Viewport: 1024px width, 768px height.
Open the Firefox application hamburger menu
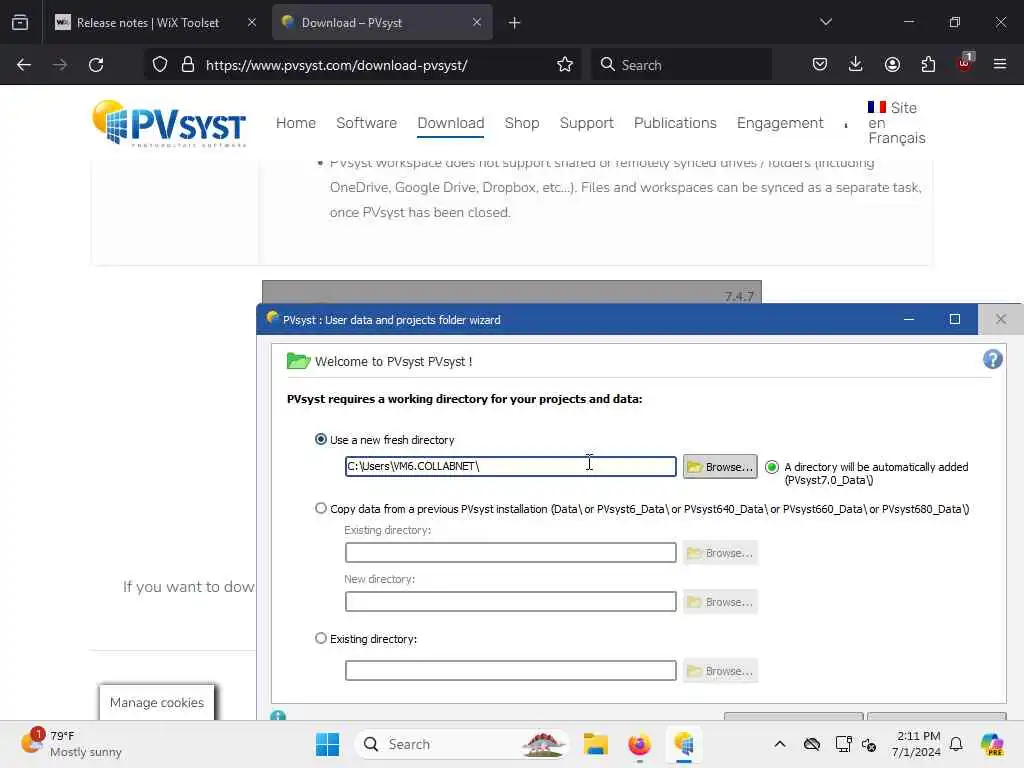pos(1000,65)
